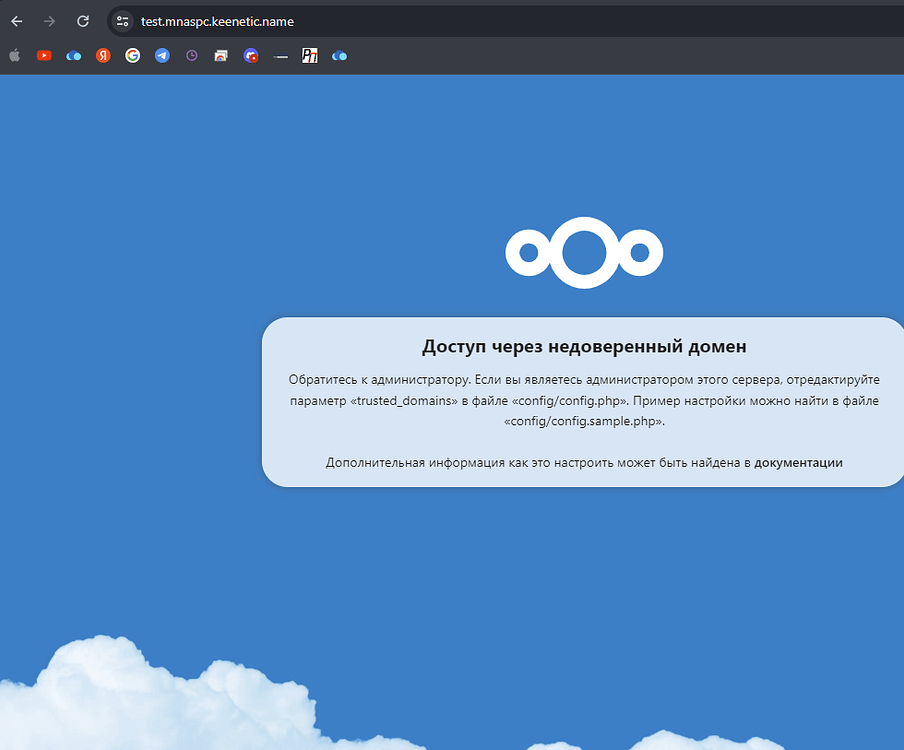The image size is (904, 750).
Task: Click the forward navigation arrow
Action: [49, 21]
